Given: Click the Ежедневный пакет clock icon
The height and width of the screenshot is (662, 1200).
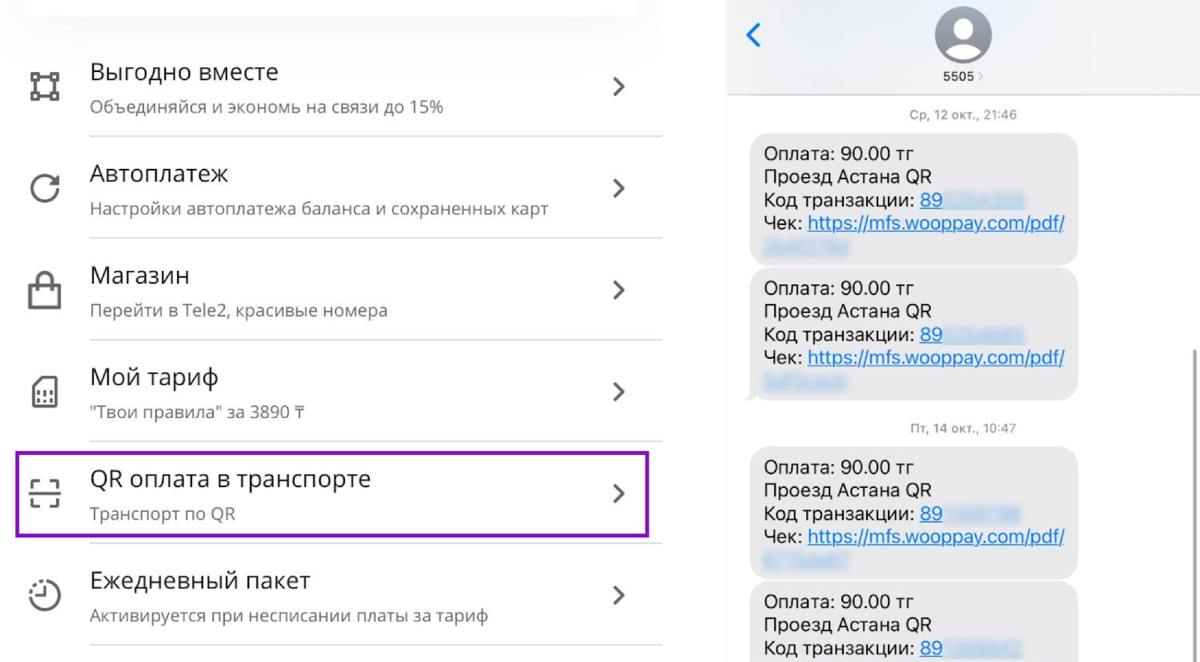Looking at the screenshot, I should (45, 596).
